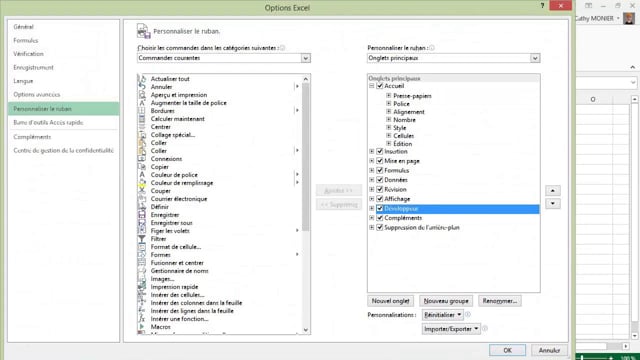Image resolution: width=640 pixels, height=360 pixels.
Task: Click the dialog help question mark
Action: (x=542, y=6)
